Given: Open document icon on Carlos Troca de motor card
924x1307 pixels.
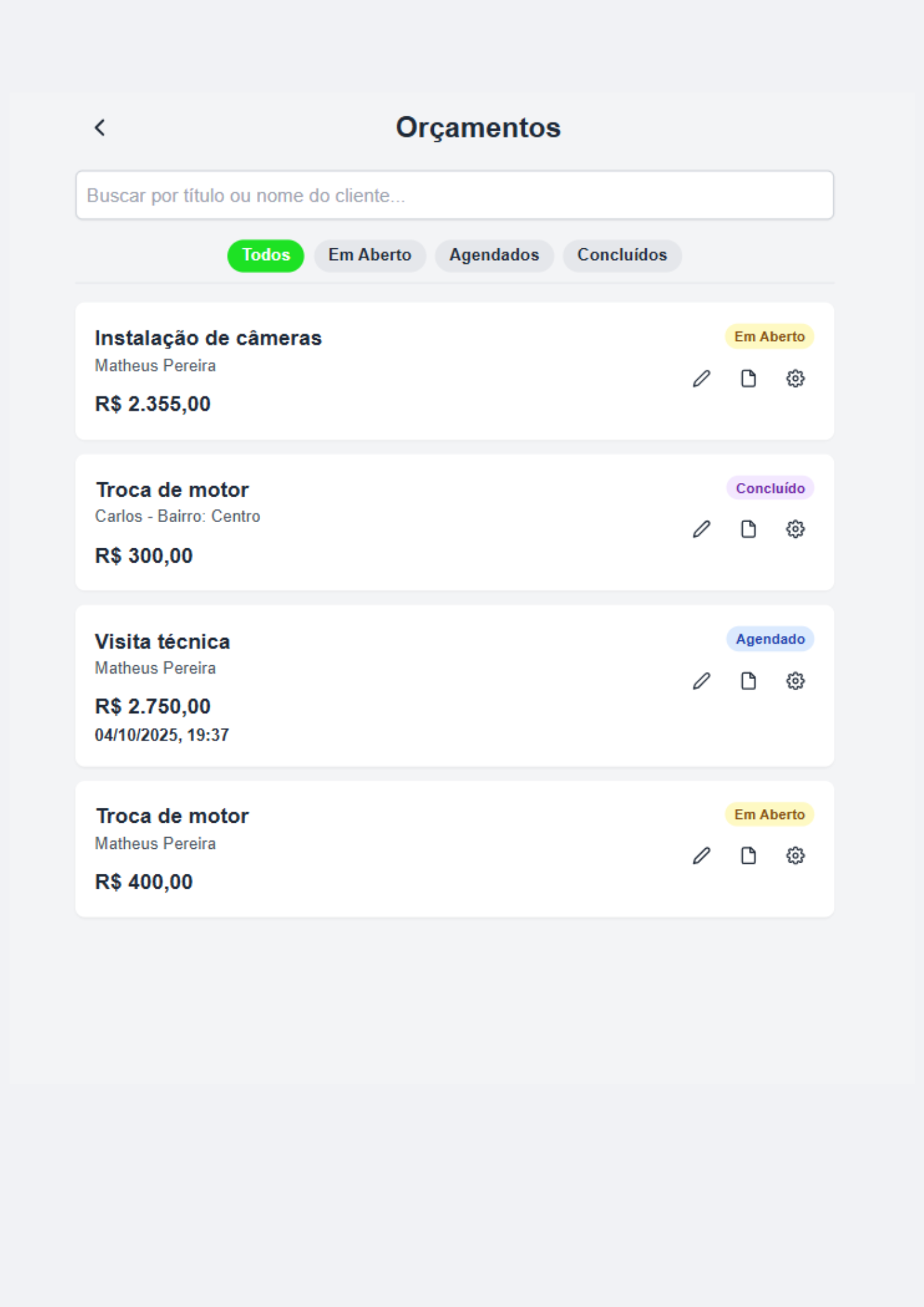Looking at the screenshot, I should tap(748, 529).
